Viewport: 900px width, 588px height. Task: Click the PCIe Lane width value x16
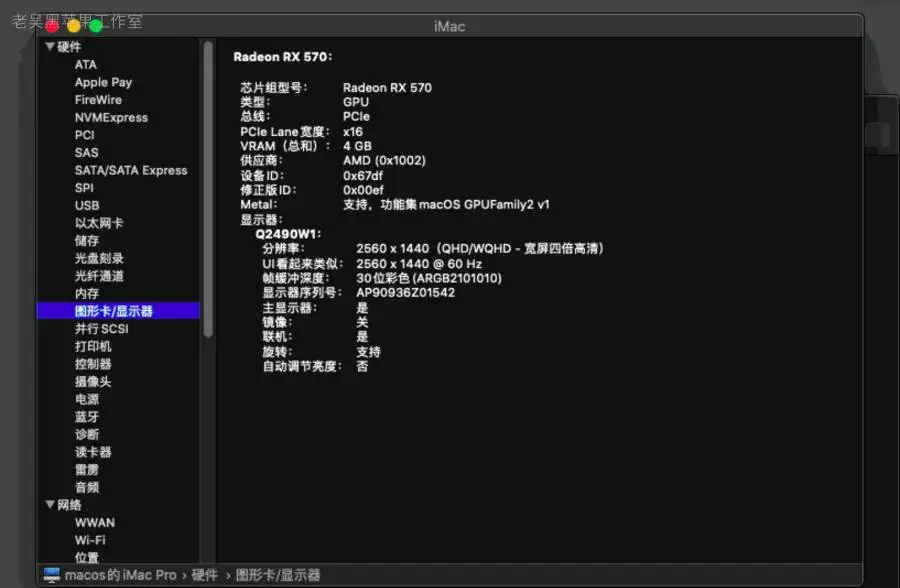(x=352, y=131)
